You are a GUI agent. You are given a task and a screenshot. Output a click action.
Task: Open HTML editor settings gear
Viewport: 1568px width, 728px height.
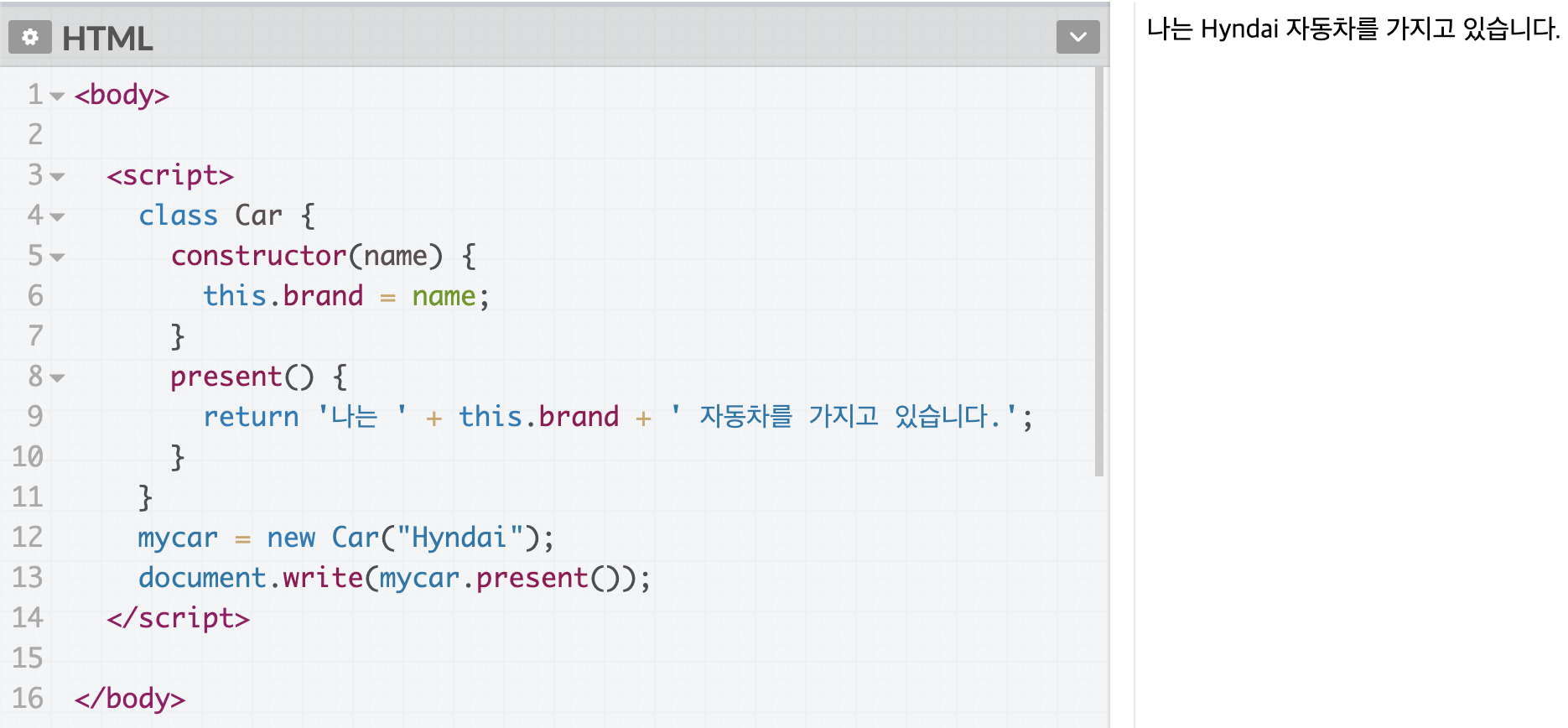point(30,37)
